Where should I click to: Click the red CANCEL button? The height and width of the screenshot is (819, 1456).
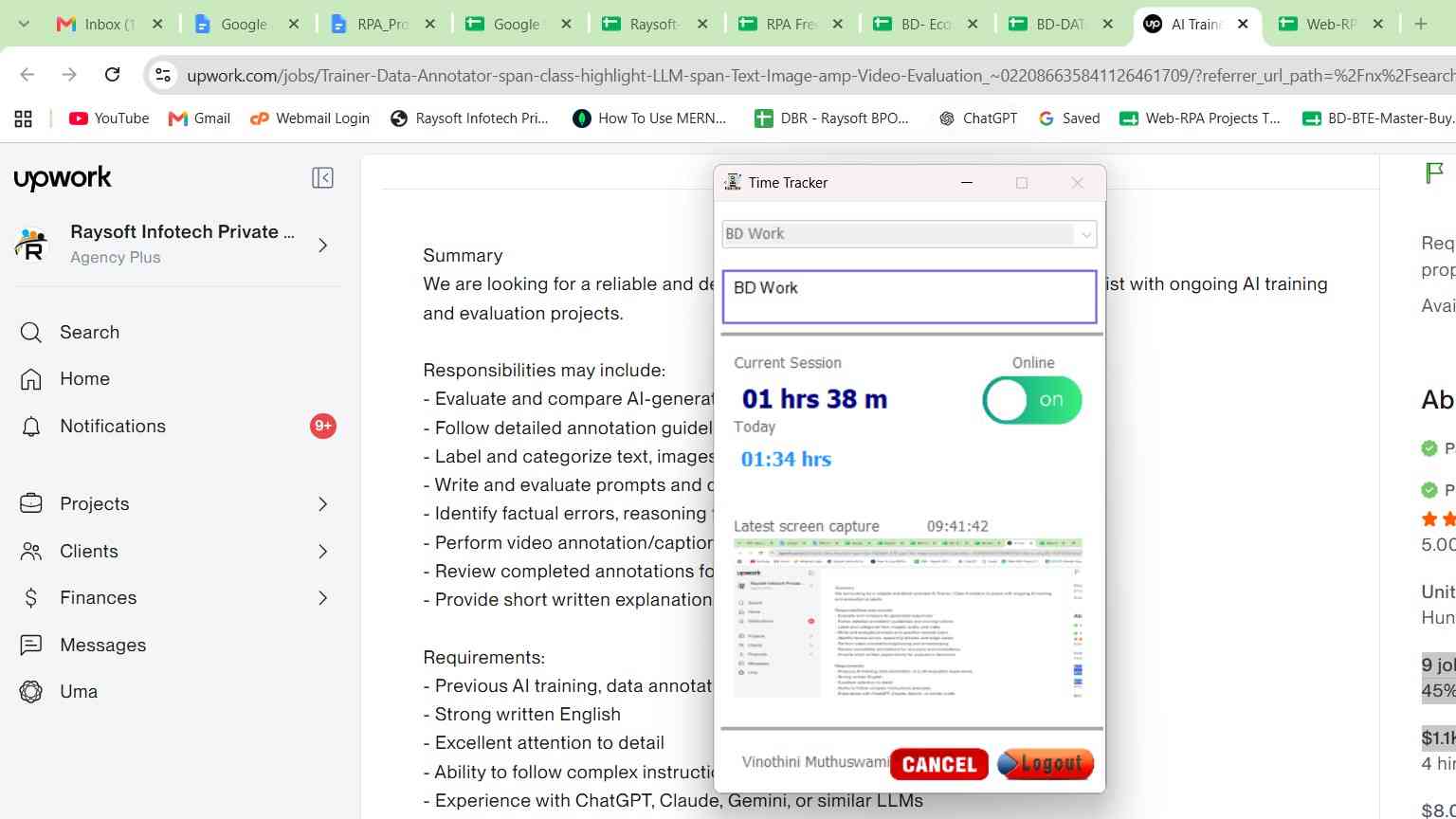click(938, 764)
